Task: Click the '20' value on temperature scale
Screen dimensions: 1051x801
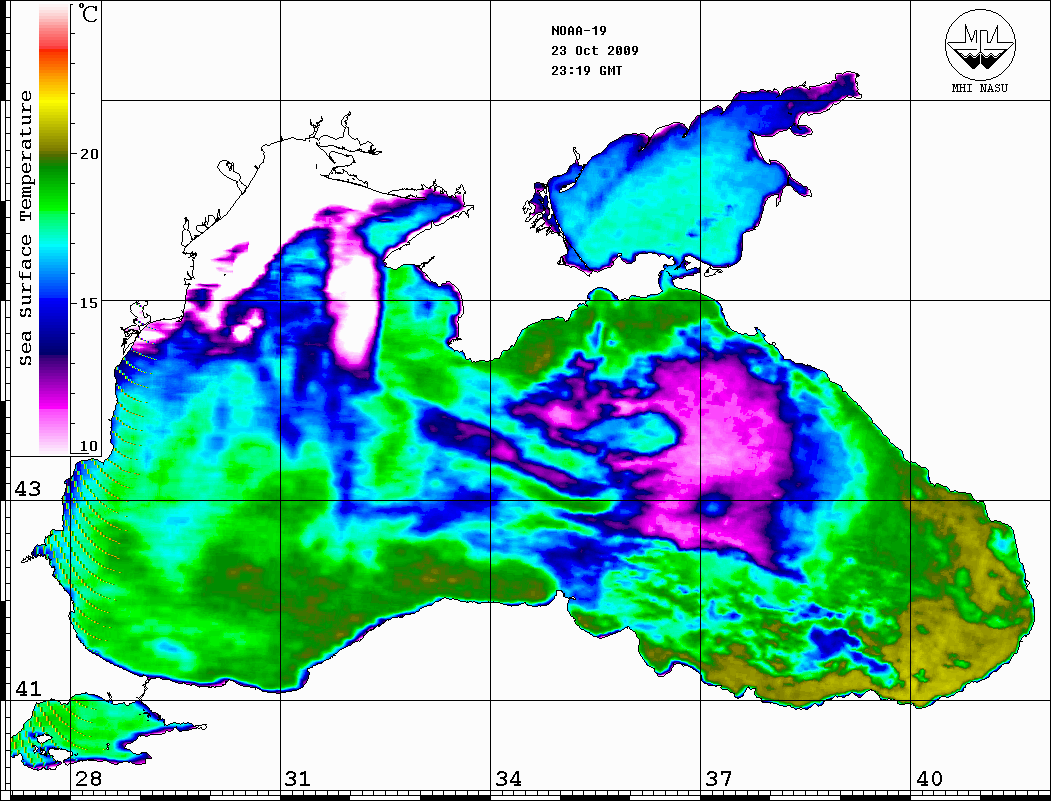Action: point(89,154)
